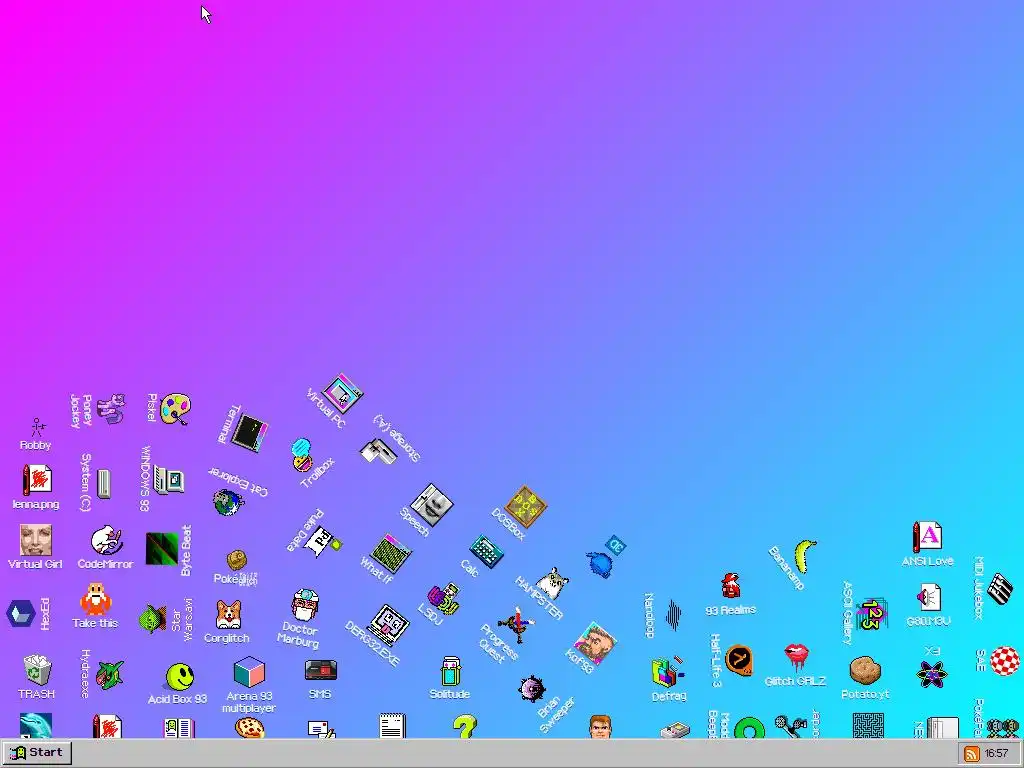
Task: Launch the What If icon
Action: pos(391,554)
